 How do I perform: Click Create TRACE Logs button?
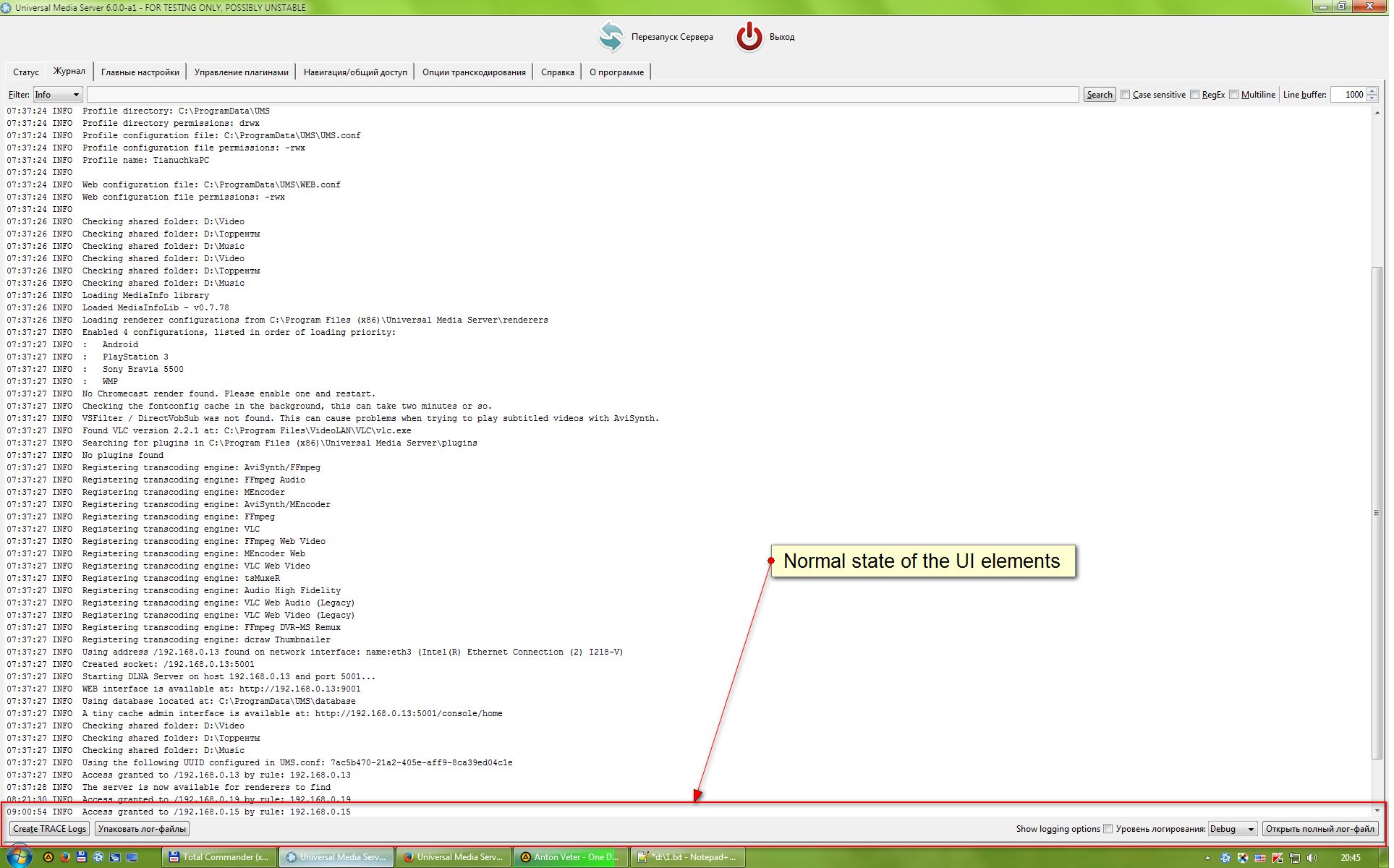50,829
